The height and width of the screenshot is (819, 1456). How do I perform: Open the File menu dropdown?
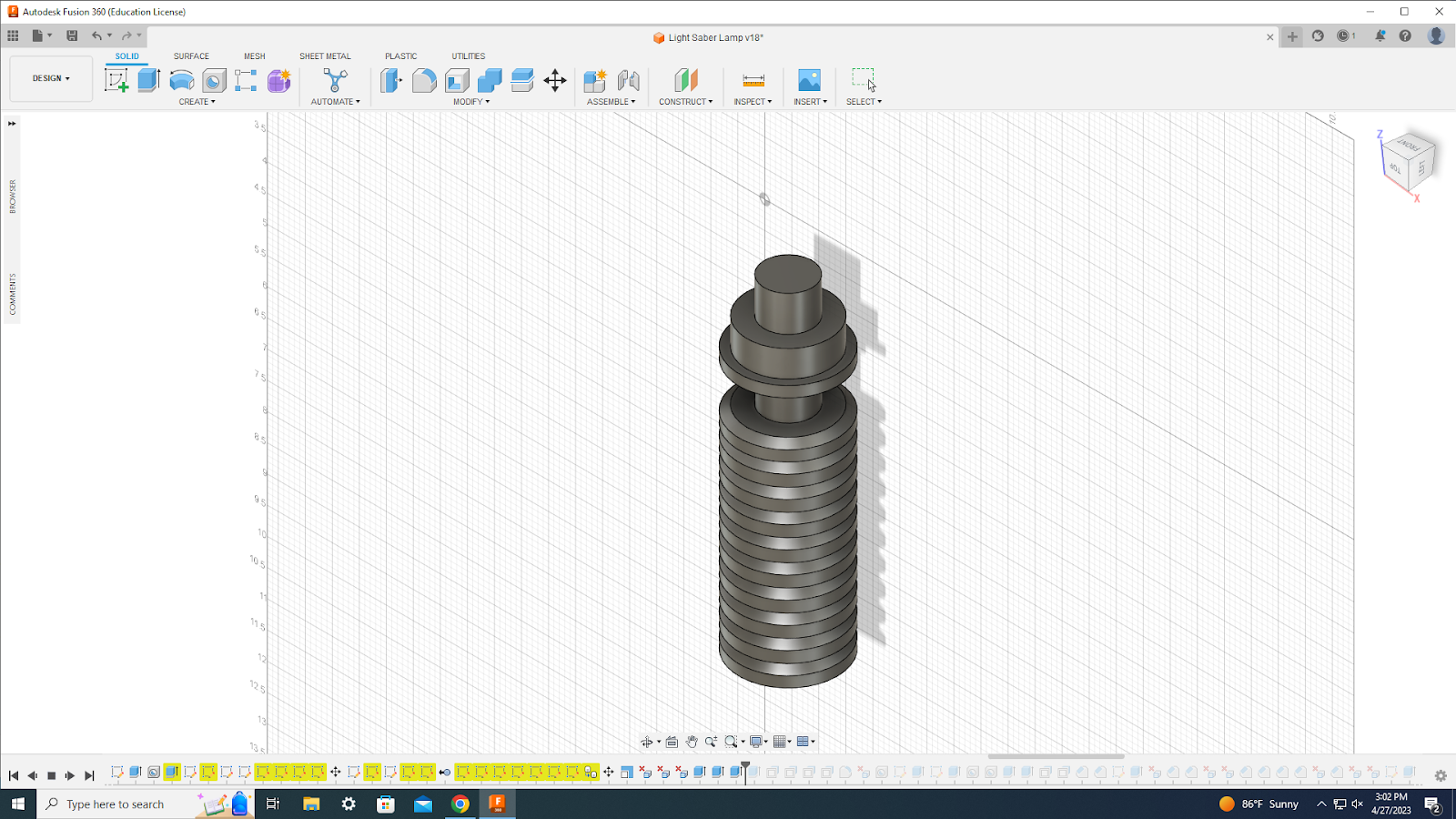coord(42,35)
